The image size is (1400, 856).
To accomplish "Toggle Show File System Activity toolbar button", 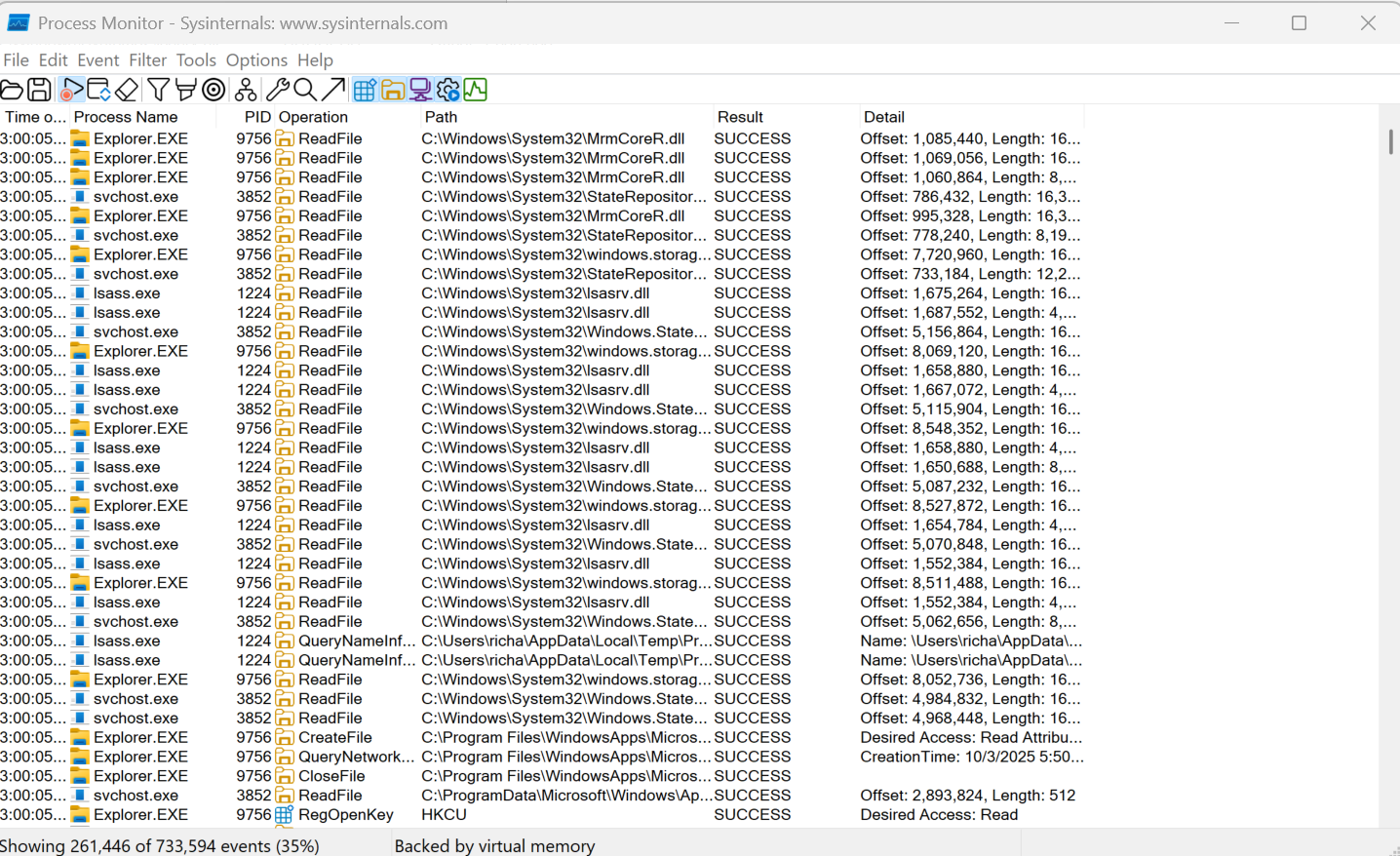I will pyautogui.click(x=393, y=90).
